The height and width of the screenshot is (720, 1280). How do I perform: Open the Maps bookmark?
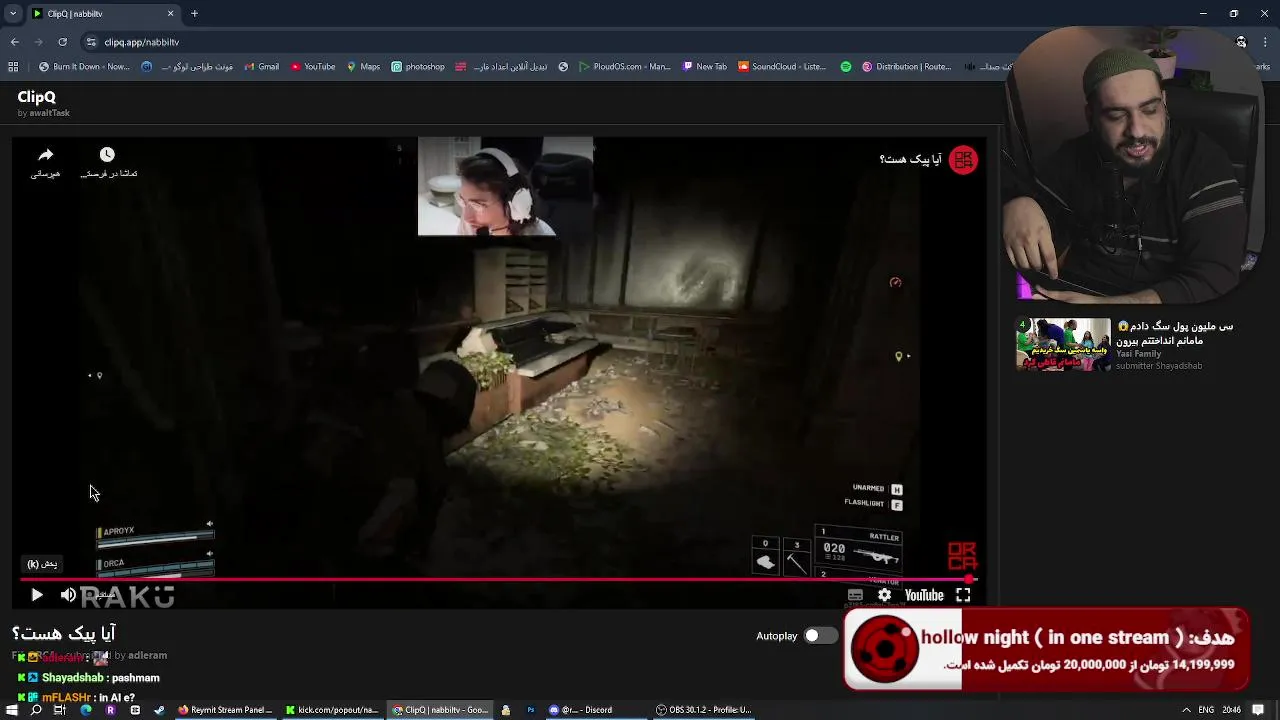[363, 67]
